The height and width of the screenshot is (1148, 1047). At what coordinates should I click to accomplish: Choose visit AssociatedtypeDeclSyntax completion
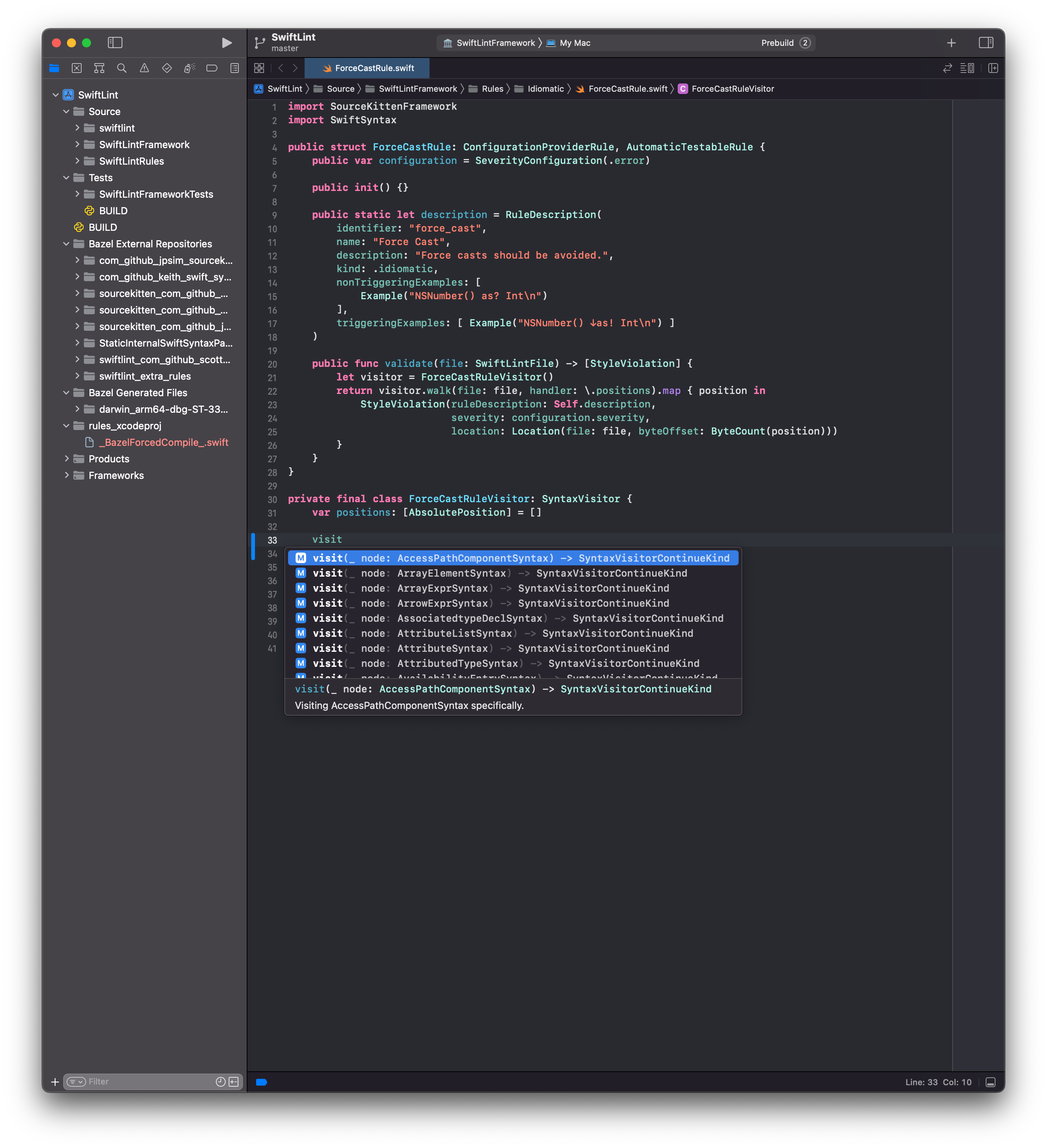pos(513,618)
